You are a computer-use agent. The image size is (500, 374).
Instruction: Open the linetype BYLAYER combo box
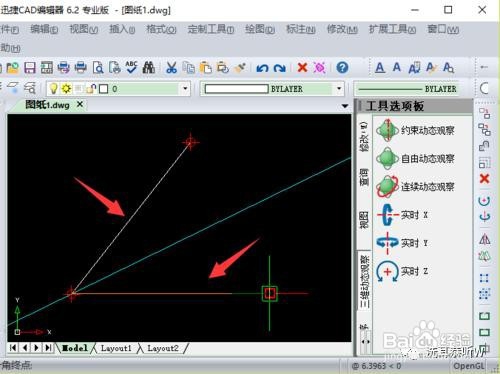tap(408, 89)
